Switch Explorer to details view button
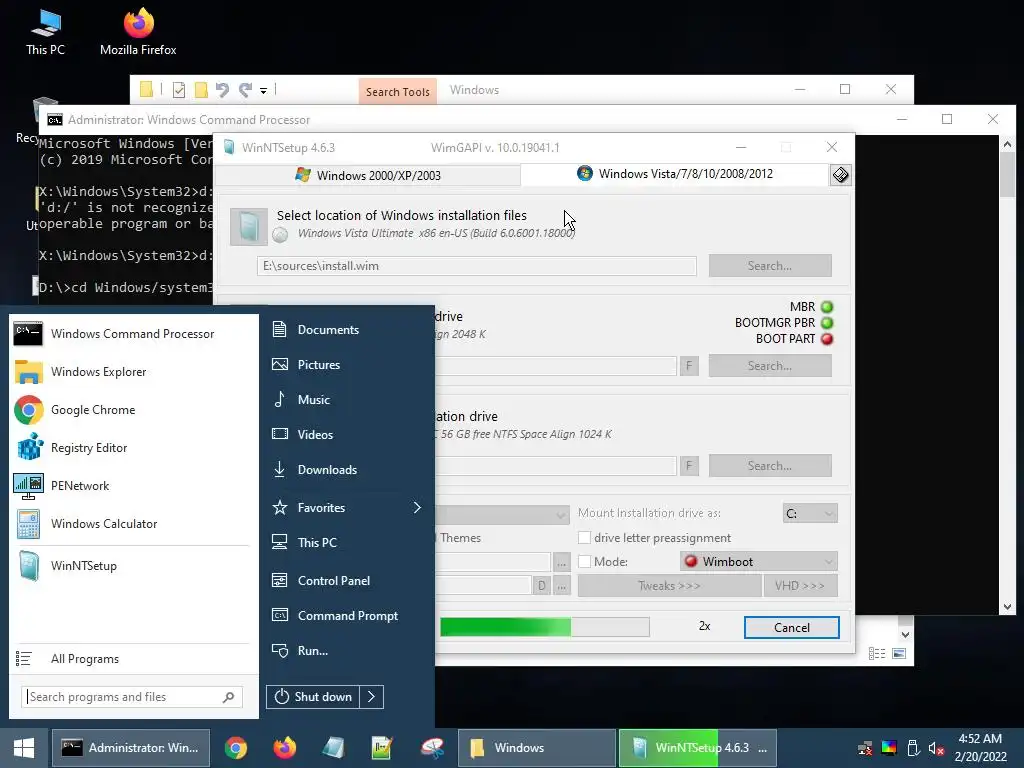 click(877, 654)
